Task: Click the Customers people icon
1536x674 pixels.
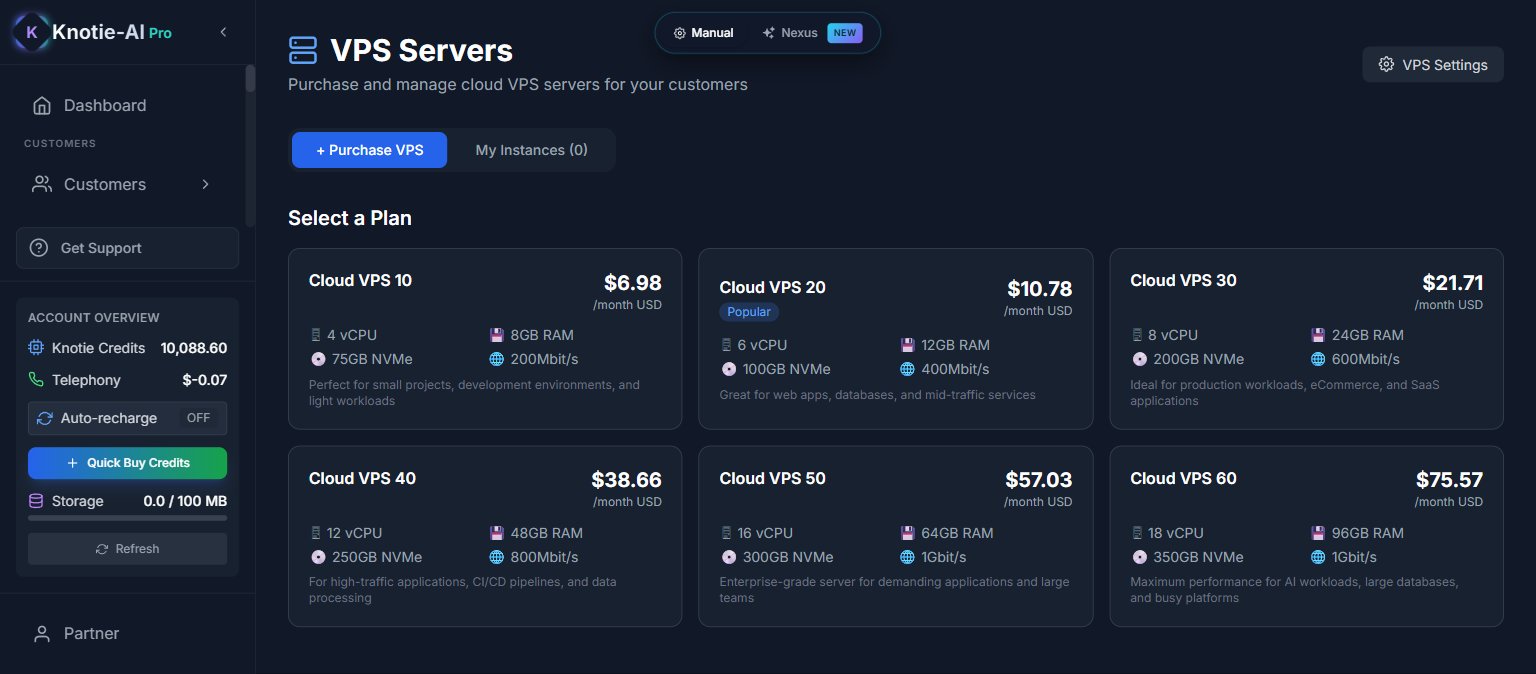Action: click(x=42, y=184)
